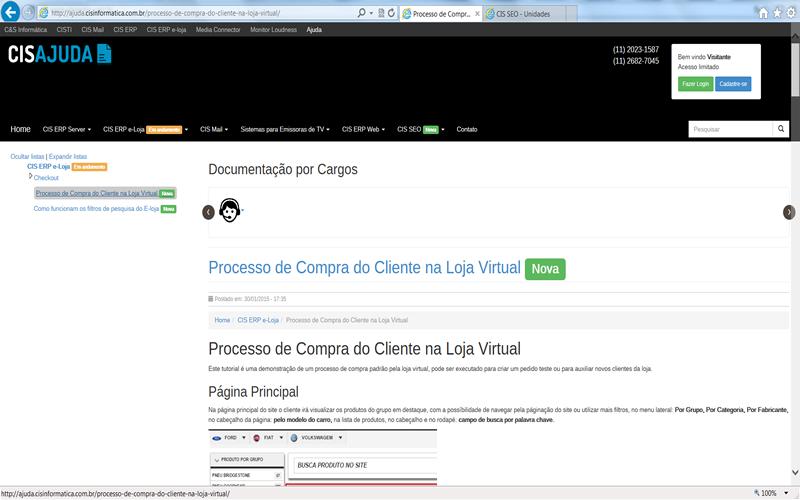Viewport: 800px width, 500px height.
Task: Open the CIS ERP e-Loja sidebar heading
Action: [48, 167]
